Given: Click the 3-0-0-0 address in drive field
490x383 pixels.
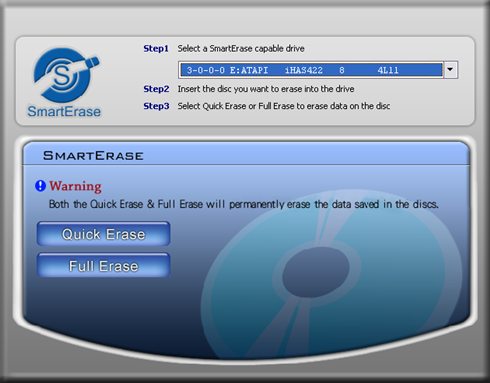Looking at the screenshot, I should tap(205, 70).
